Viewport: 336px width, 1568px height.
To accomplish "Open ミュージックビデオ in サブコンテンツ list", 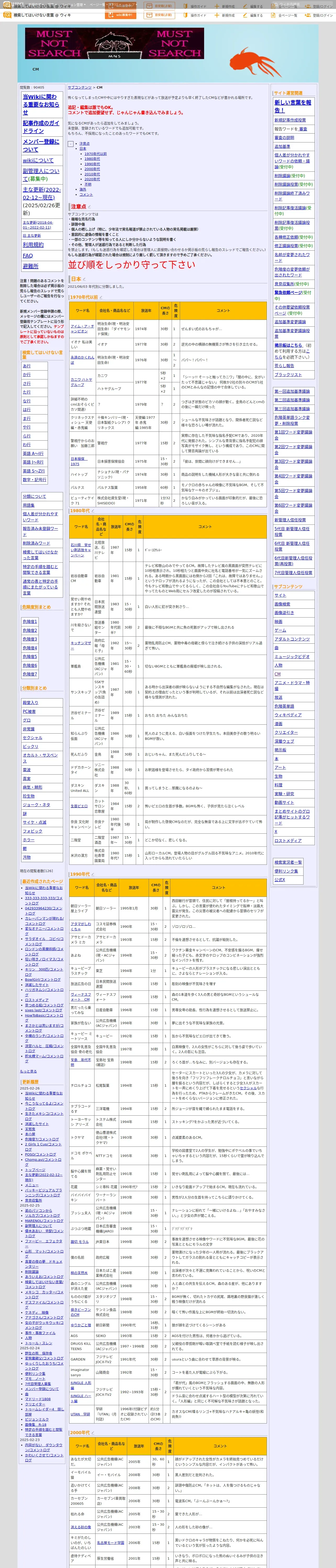I will 292,657.
